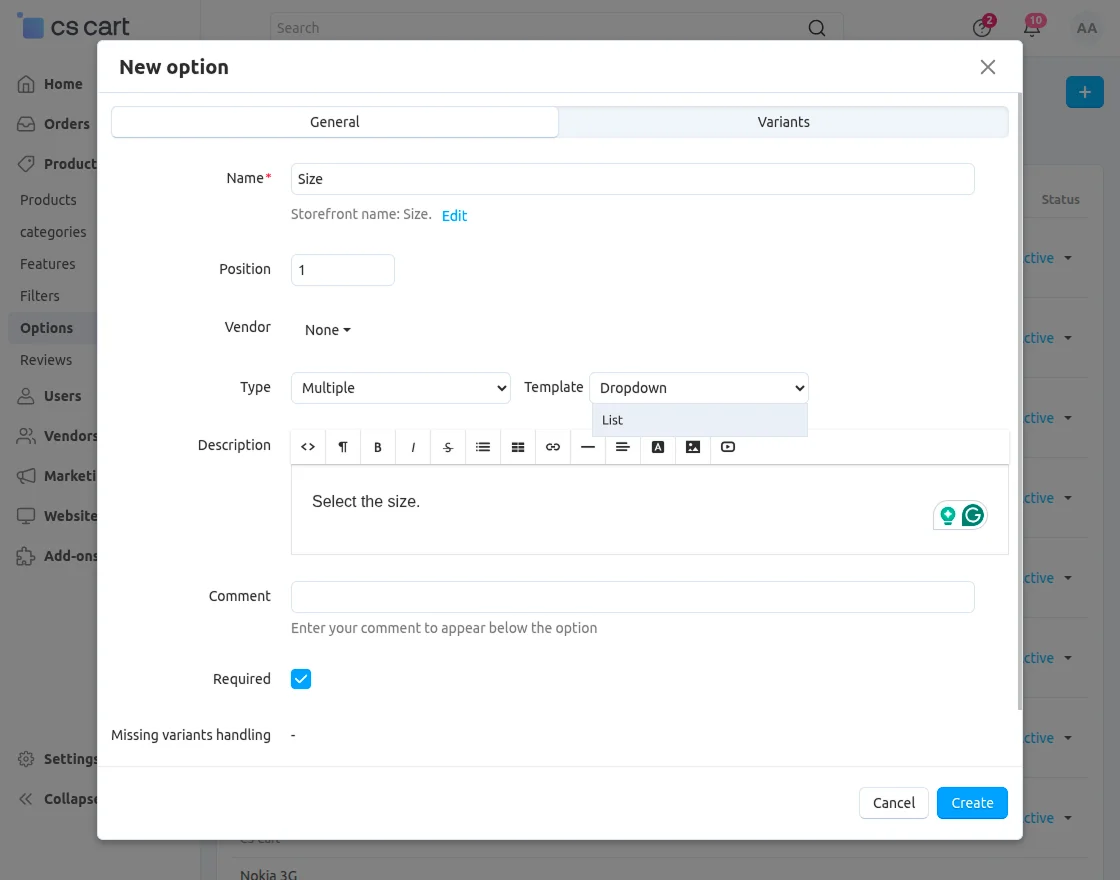
Task: Insert a table into the description
Action: 517,447
